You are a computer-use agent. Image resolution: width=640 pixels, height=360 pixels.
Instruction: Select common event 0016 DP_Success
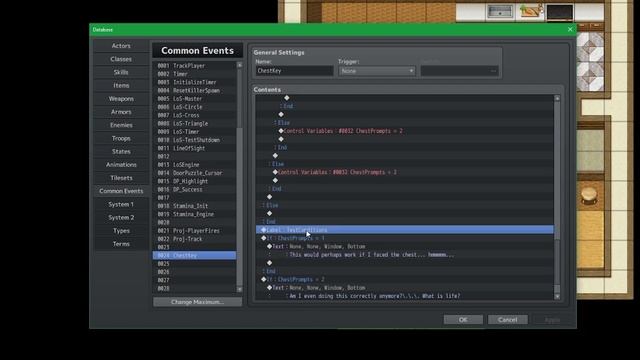[194, 189]
